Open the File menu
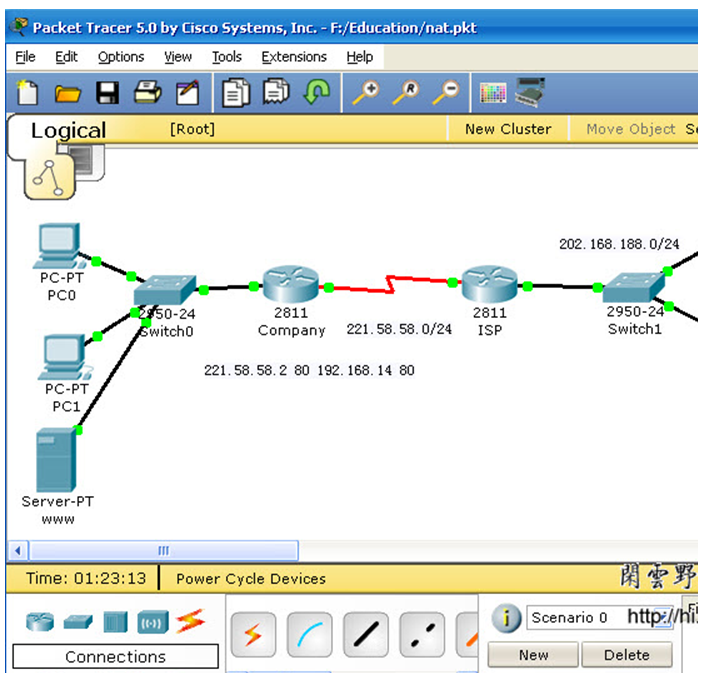The height and width of the screenshot is (673, 703). pos(25,57)
